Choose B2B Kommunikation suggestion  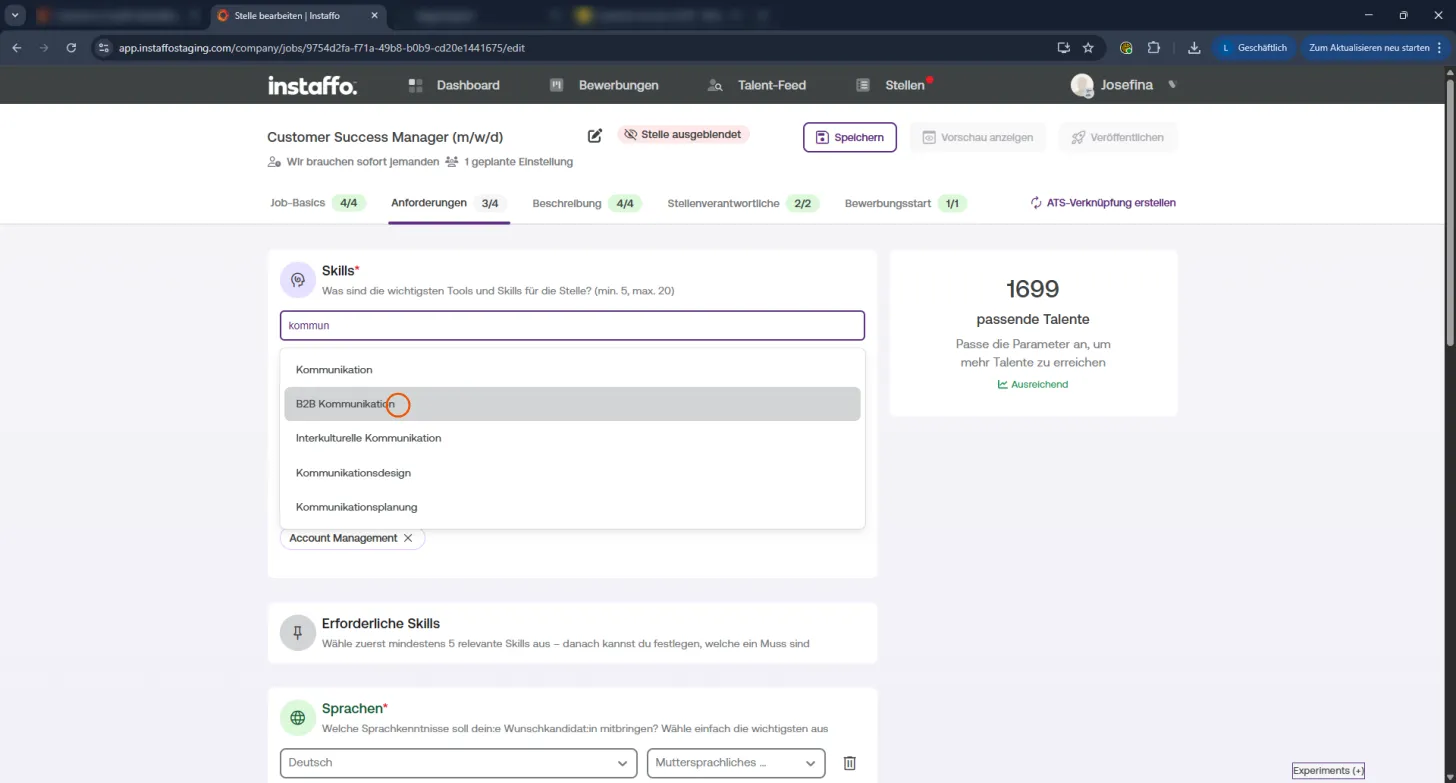point(572,404)
